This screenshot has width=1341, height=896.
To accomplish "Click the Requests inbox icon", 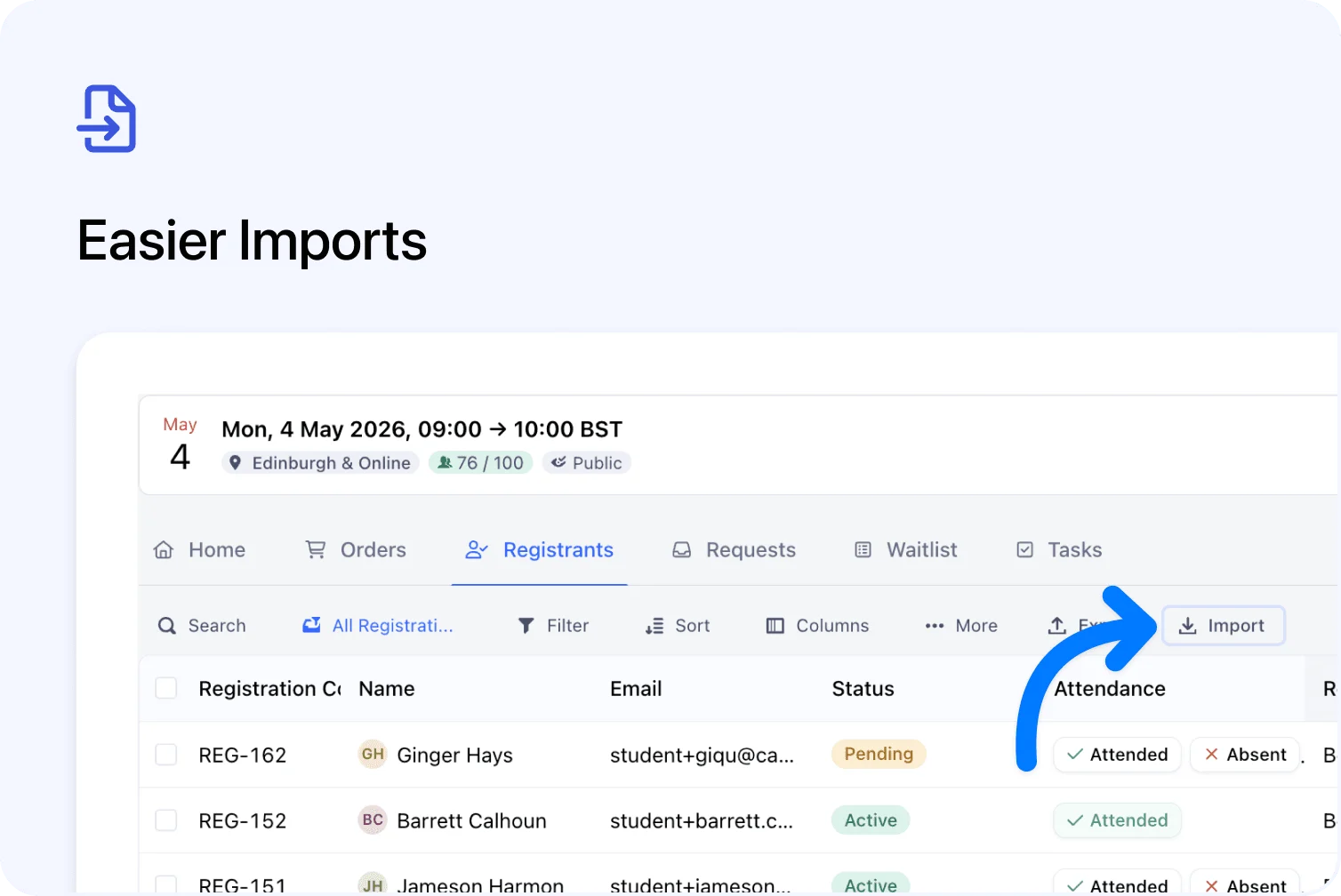I will click(x=682, y=550).
